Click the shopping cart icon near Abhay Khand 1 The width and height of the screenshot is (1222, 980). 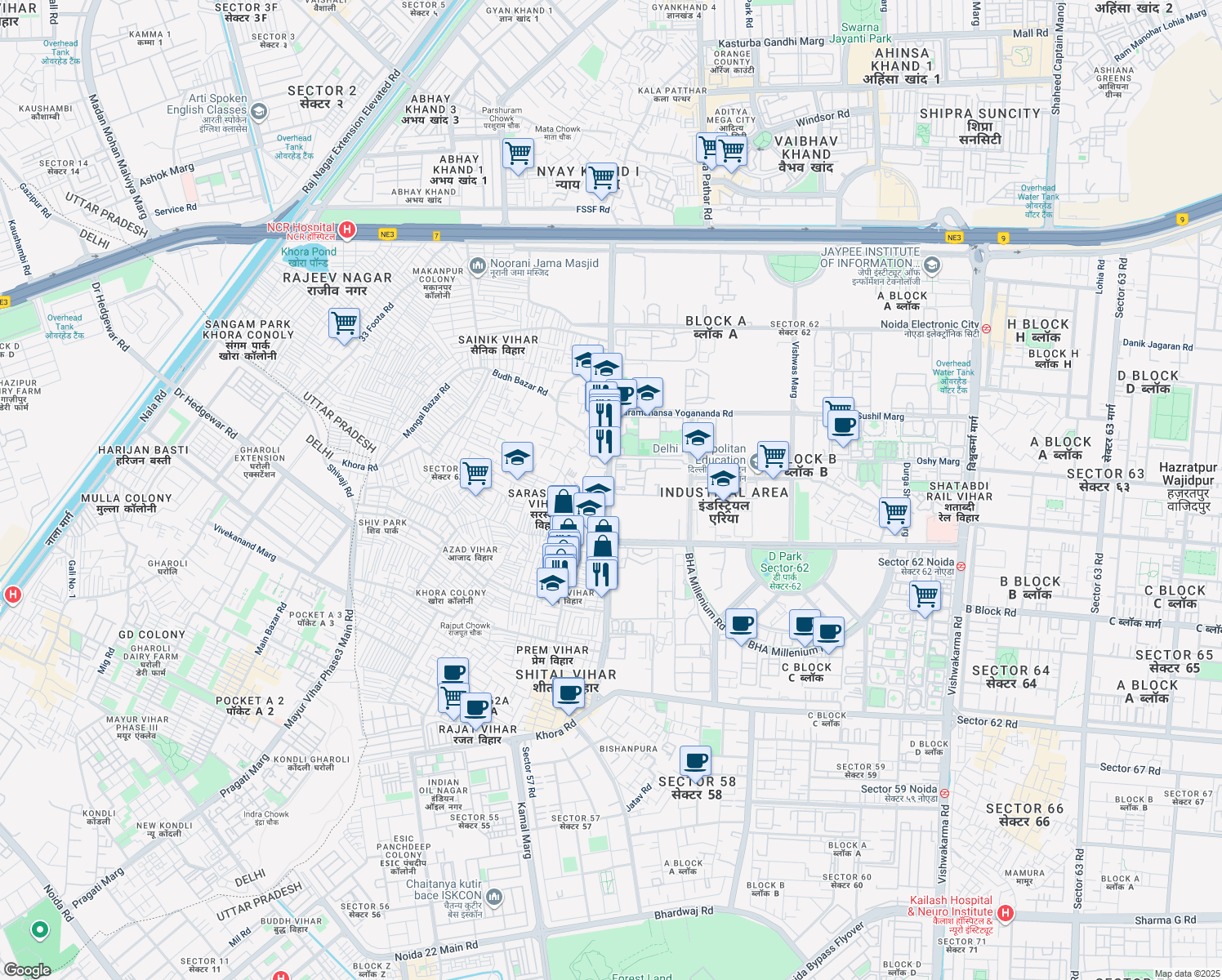[x=517, y=154]
